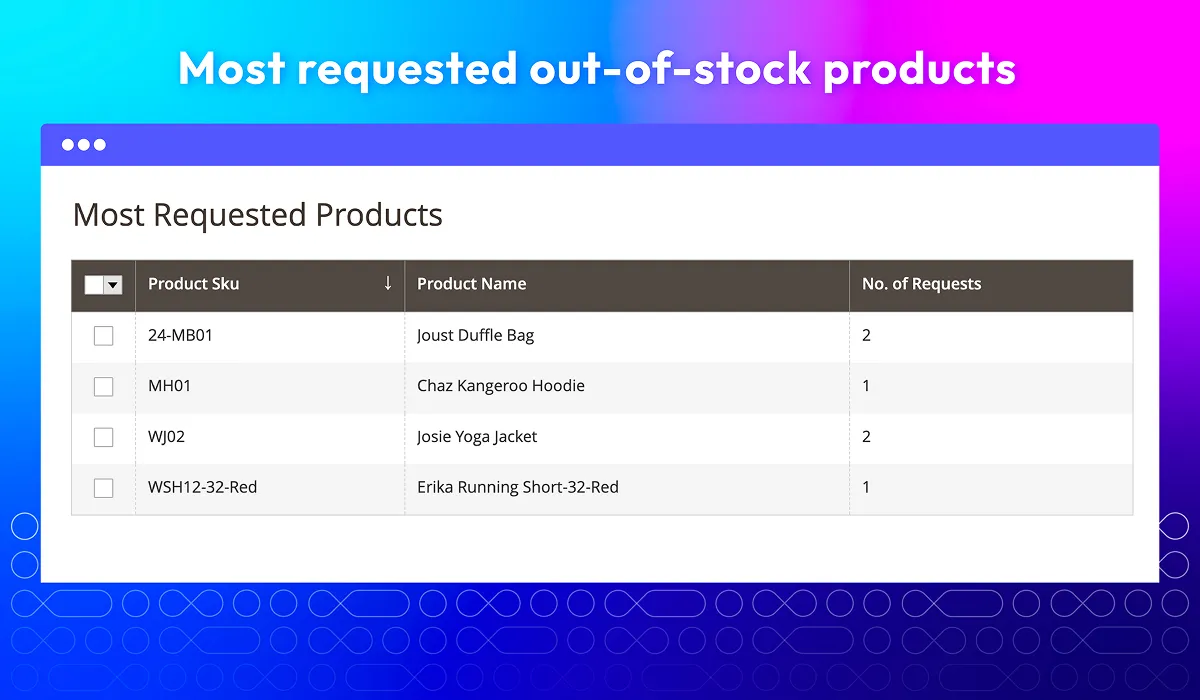Select the MH01 row checkbox
Viewport: 1200px width, 700px height.
103,386
